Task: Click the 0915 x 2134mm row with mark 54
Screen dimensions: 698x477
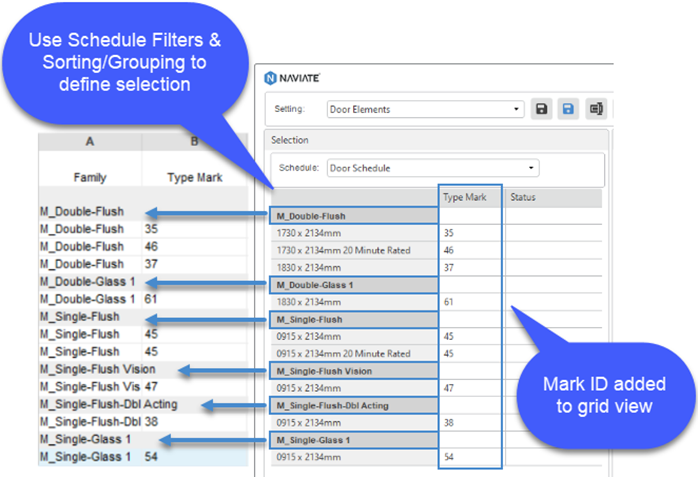Action: (x=436, y=457)
